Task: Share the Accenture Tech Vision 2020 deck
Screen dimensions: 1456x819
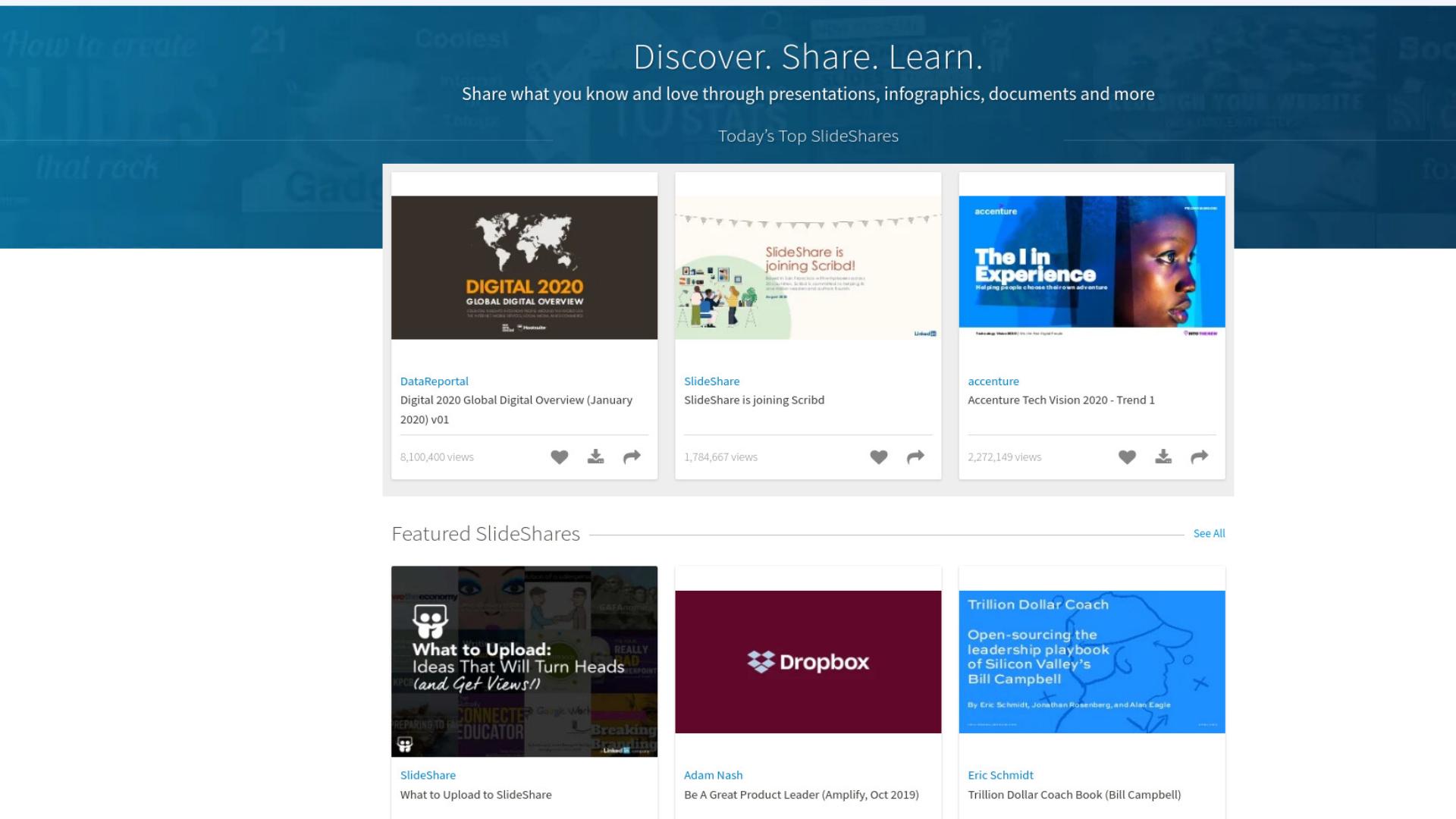Action: point(1199,457)
